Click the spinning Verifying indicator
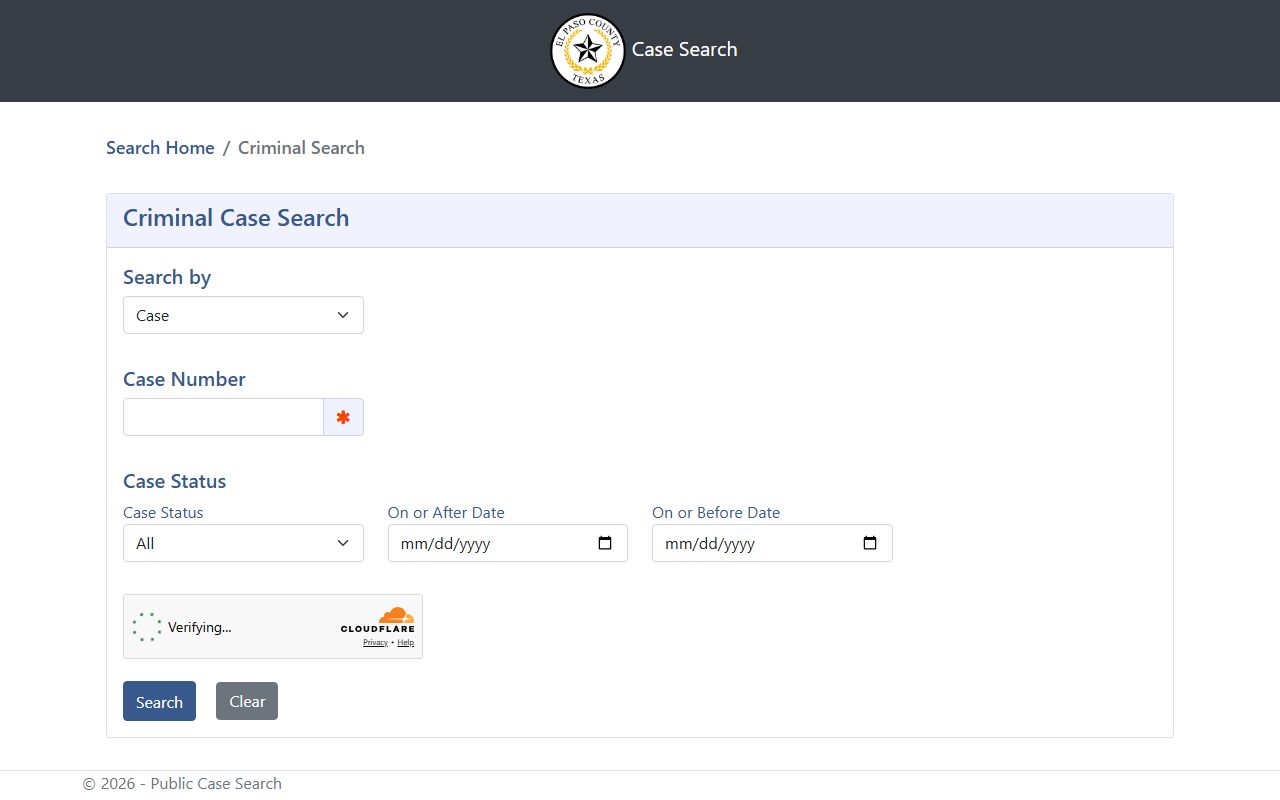Viewport: 1280px width, 800px height. tap(147, 627)
